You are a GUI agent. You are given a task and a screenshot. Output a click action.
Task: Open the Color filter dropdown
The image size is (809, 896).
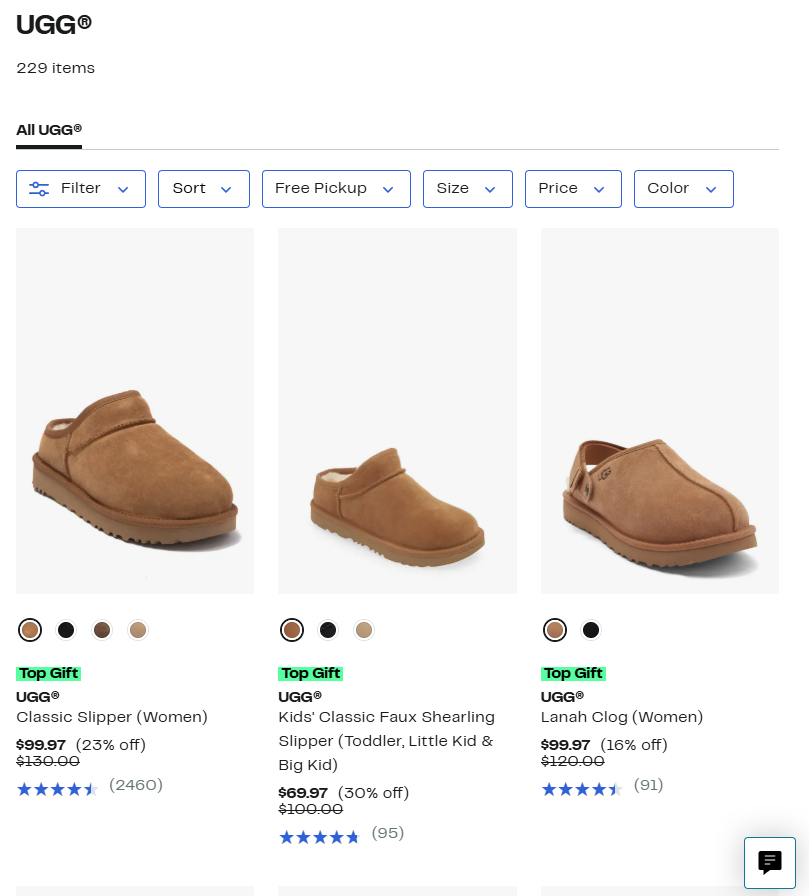point(683,189)
